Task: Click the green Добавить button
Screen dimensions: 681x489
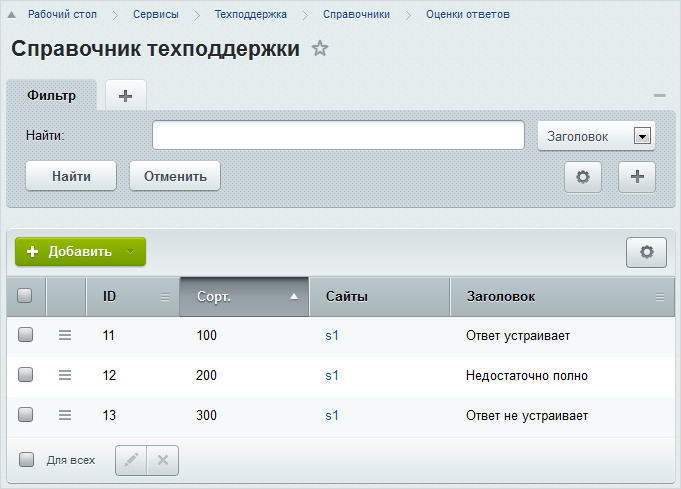Action: tap(80, 251)
